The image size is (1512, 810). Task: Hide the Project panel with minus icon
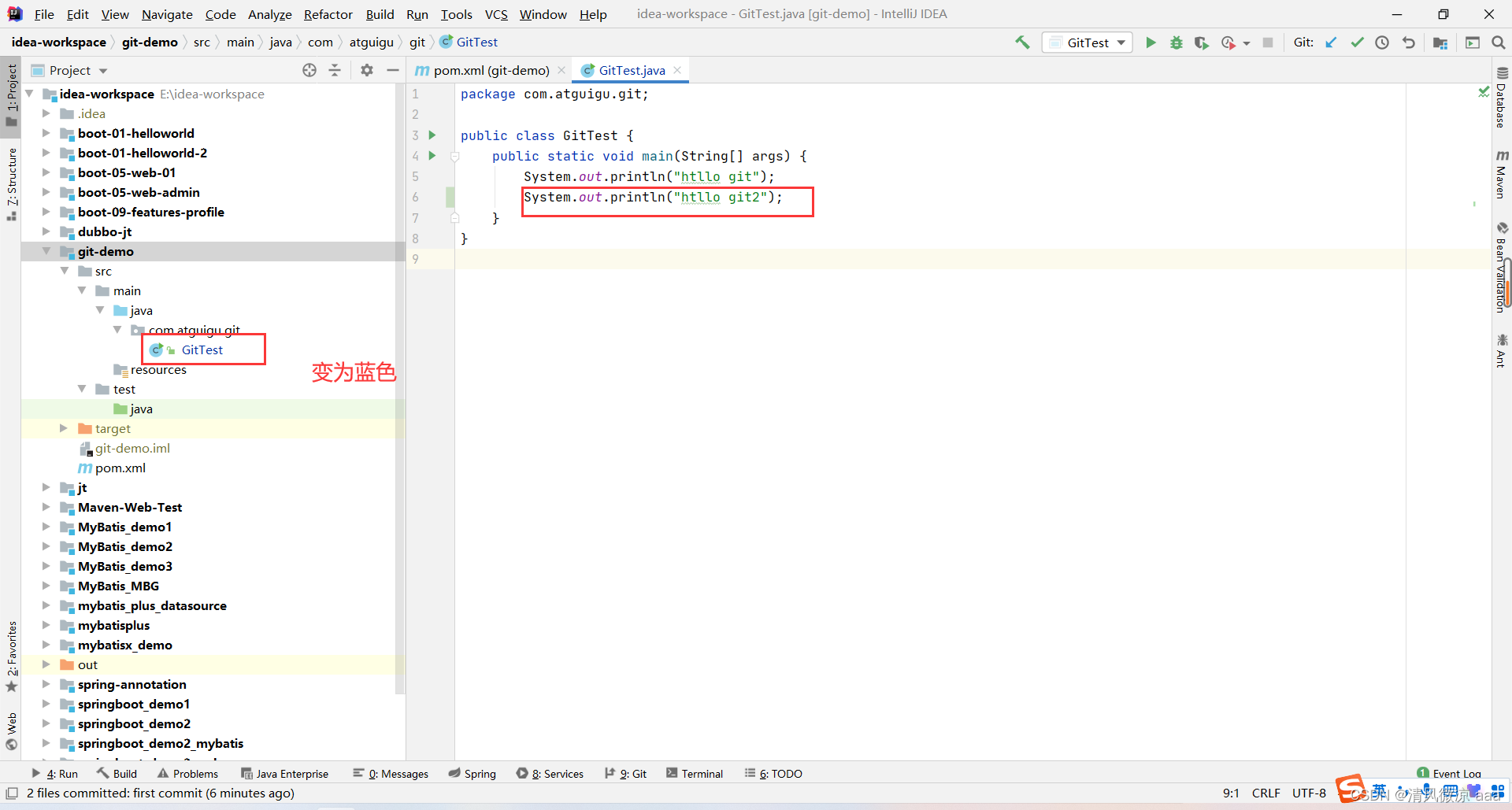coord(393,70)
